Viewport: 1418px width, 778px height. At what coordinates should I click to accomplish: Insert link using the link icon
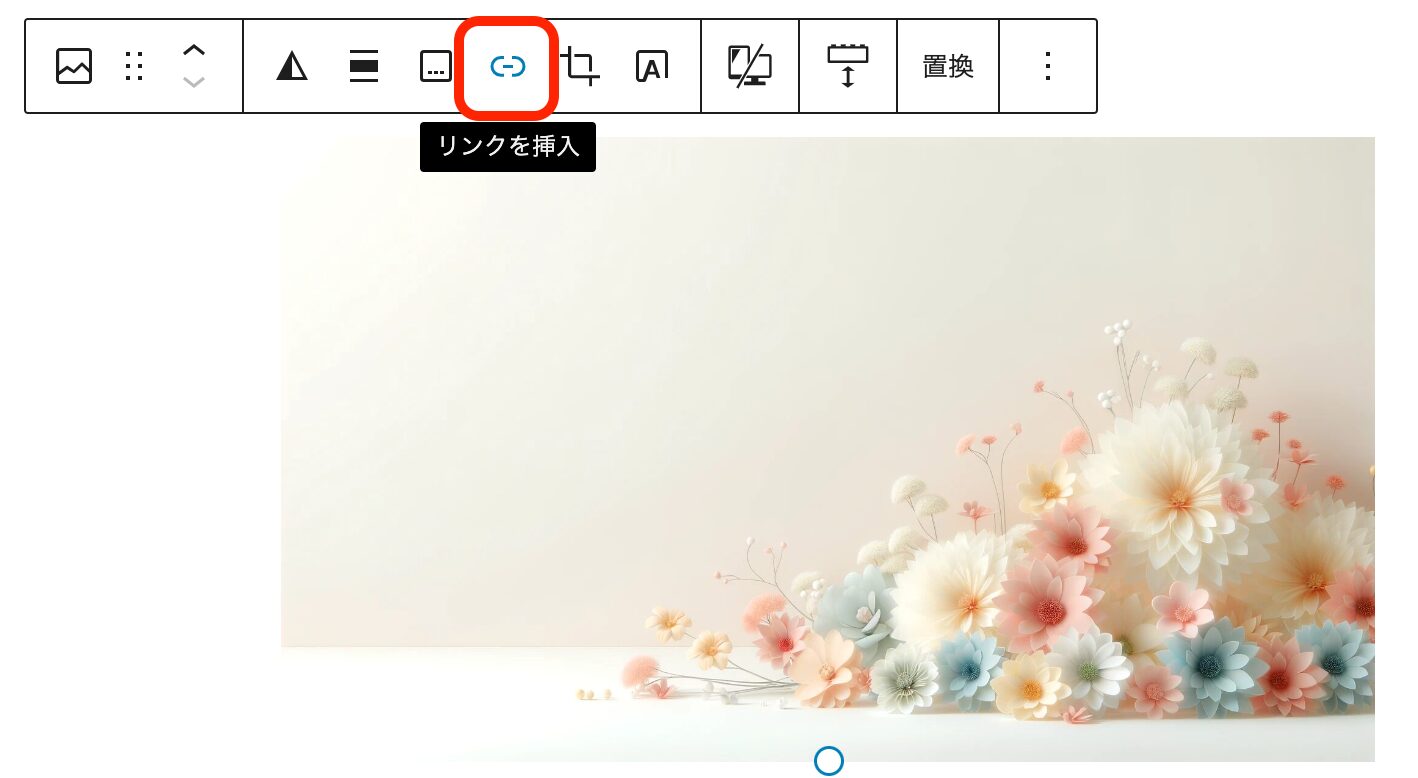[x=507, y=67]
